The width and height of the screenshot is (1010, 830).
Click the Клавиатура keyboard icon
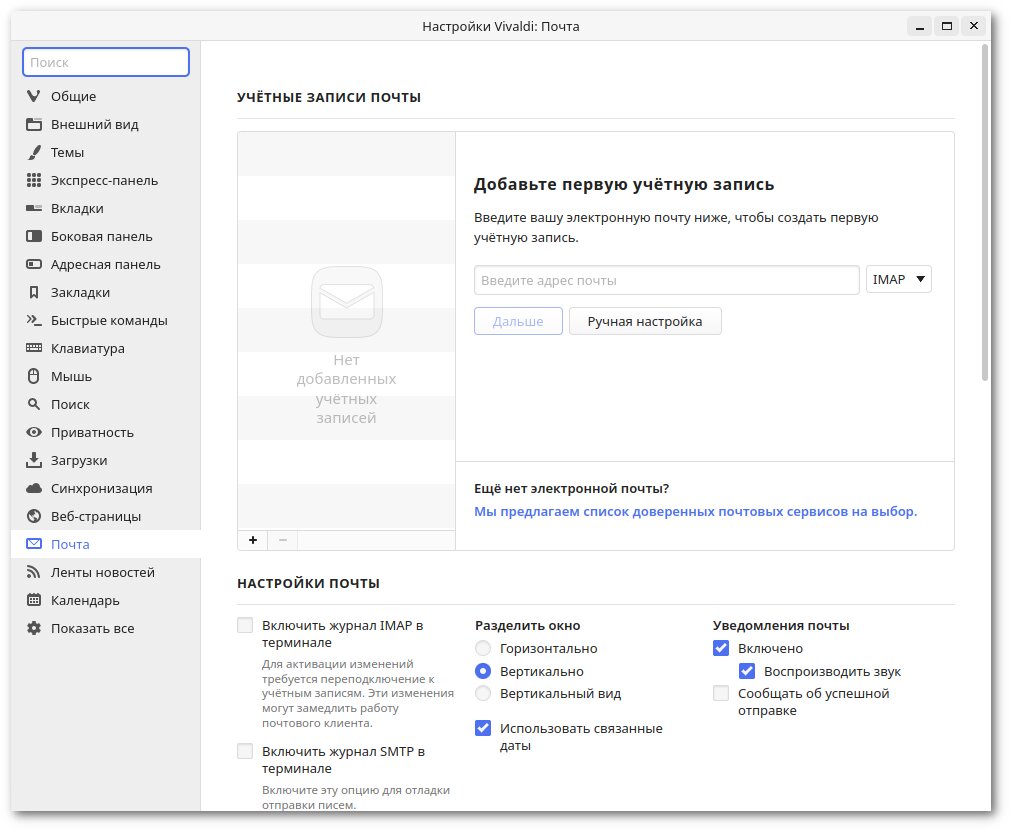[x=33, y=348]
